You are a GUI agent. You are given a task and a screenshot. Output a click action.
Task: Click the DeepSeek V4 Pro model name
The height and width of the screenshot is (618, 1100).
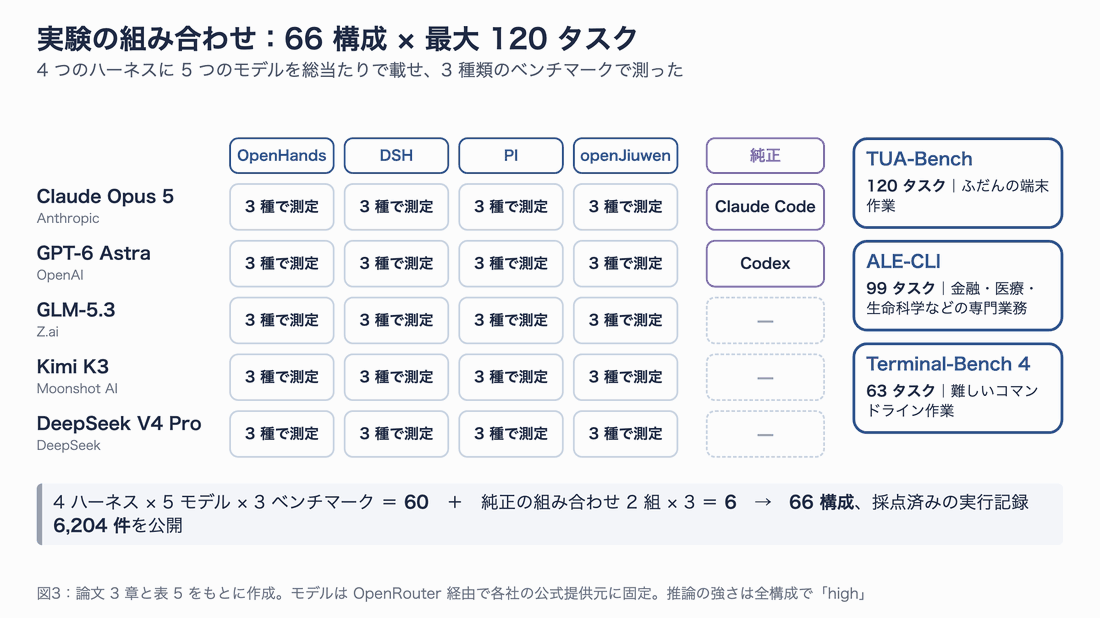119,424
